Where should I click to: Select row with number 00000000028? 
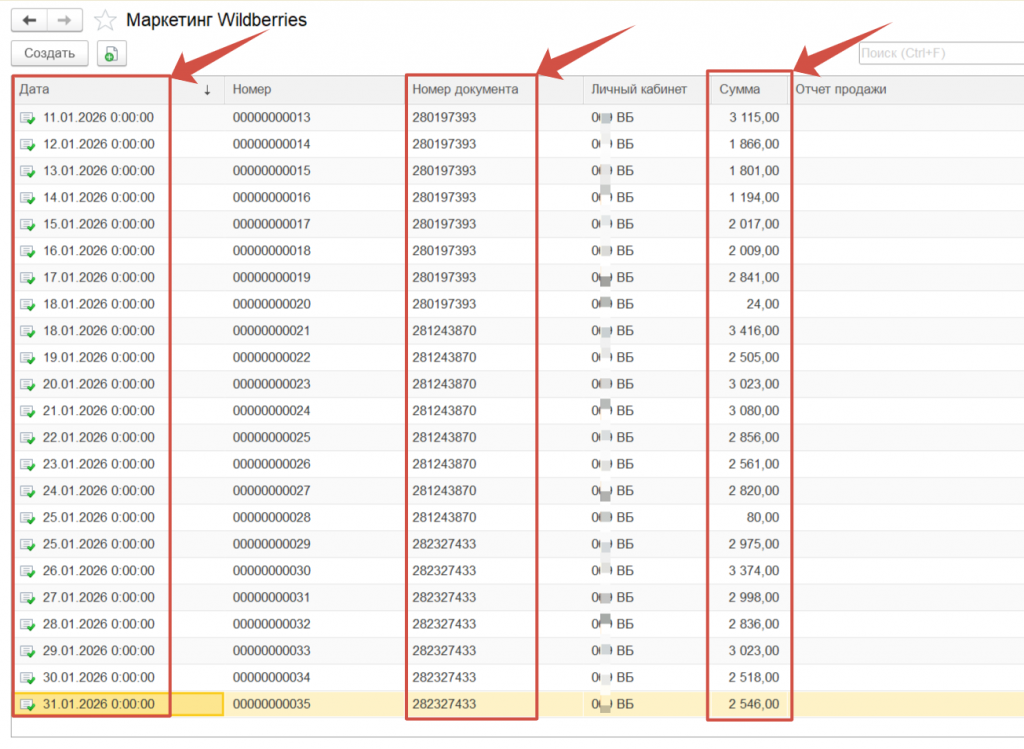pos(272,517)
